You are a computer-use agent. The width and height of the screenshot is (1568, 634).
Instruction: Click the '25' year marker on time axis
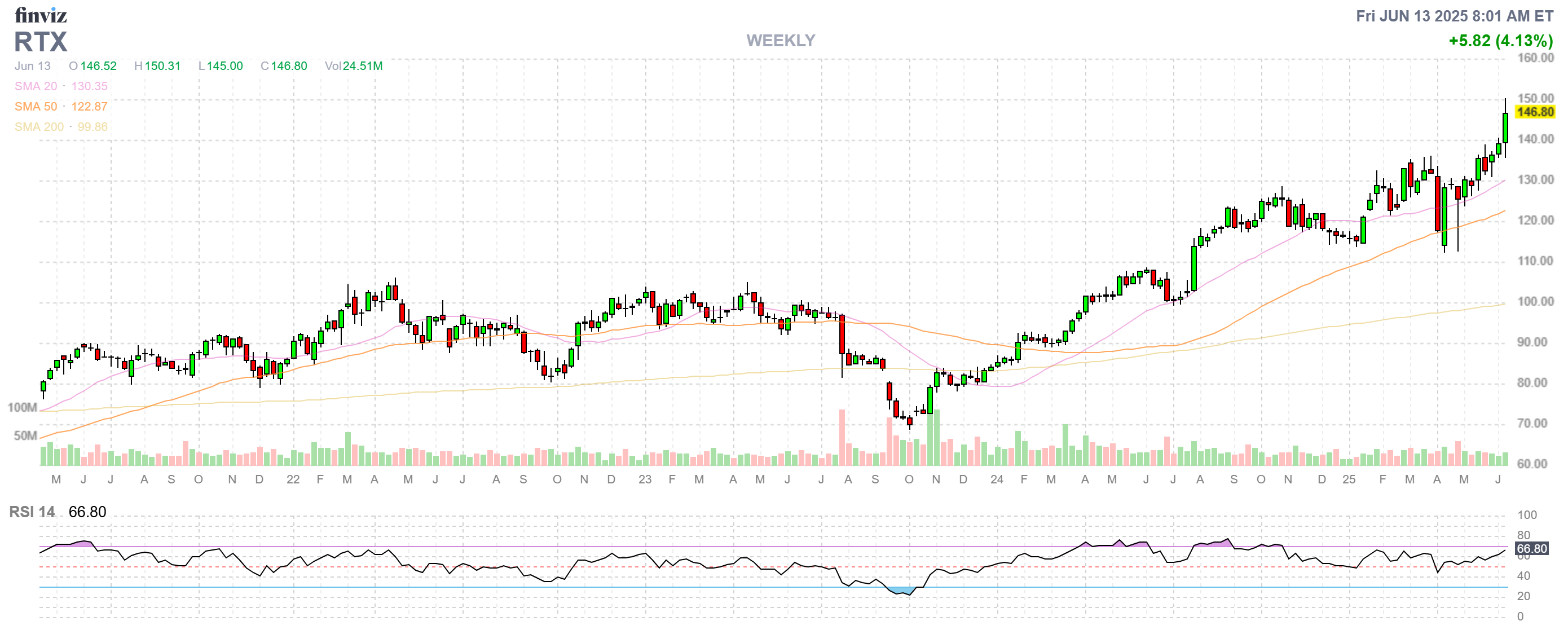coord(1349,479)
